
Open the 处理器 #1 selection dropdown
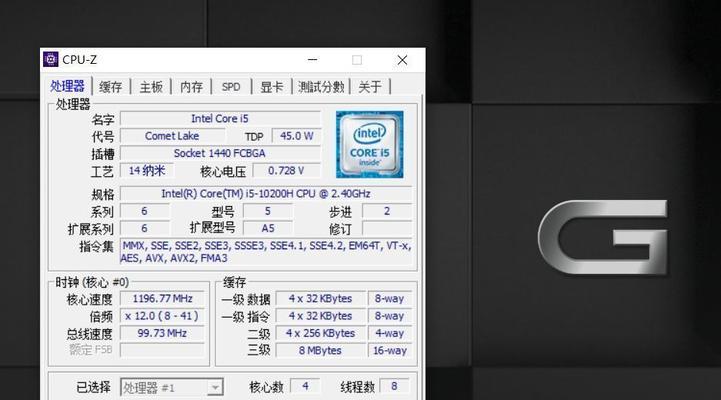point(172,387)
